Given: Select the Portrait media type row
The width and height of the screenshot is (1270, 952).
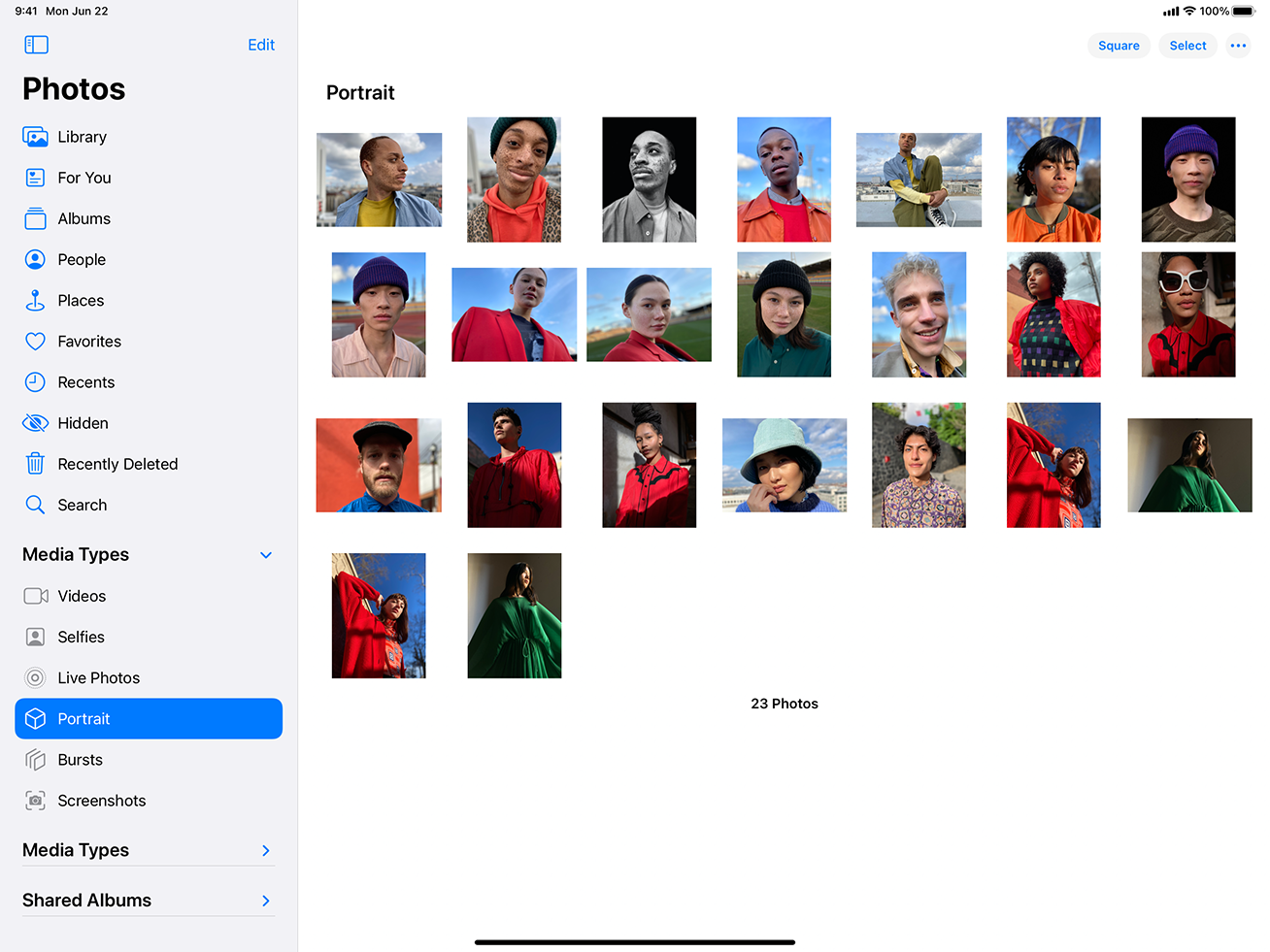Looking at the screenshot, I should click(x=149, y=719).
